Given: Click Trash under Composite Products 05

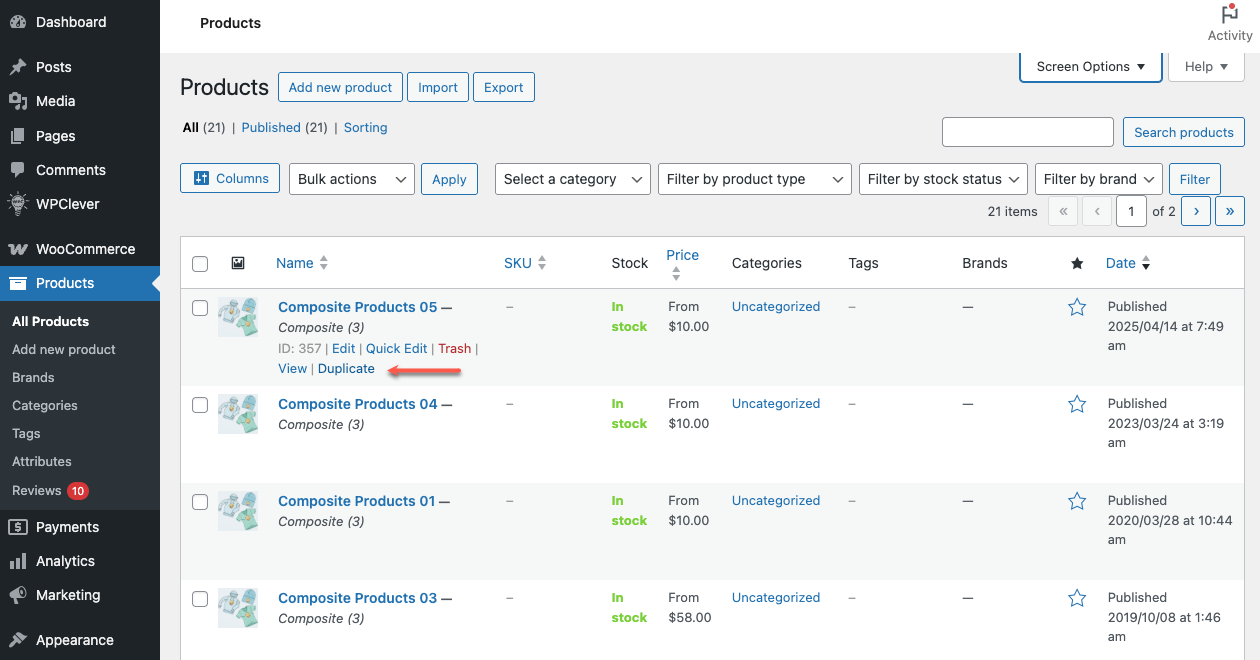Looking at the screenshot, I should (454, 348).
